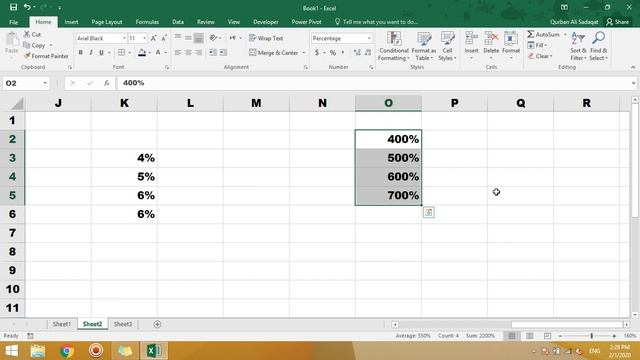Toggle Underline formatting
This screenshot has width=640, height=360.
(101, 52)
